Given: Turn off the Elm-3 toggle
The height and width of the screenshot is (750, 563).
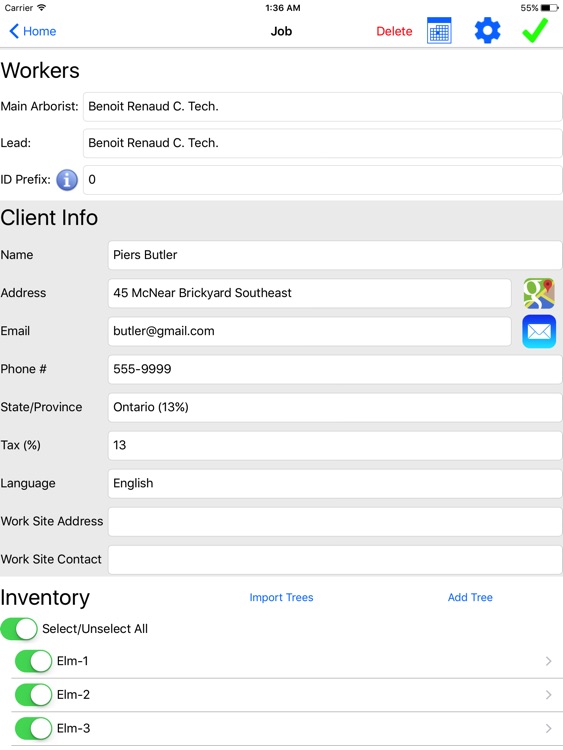Looking at the screenshot, I should point(33,728).
